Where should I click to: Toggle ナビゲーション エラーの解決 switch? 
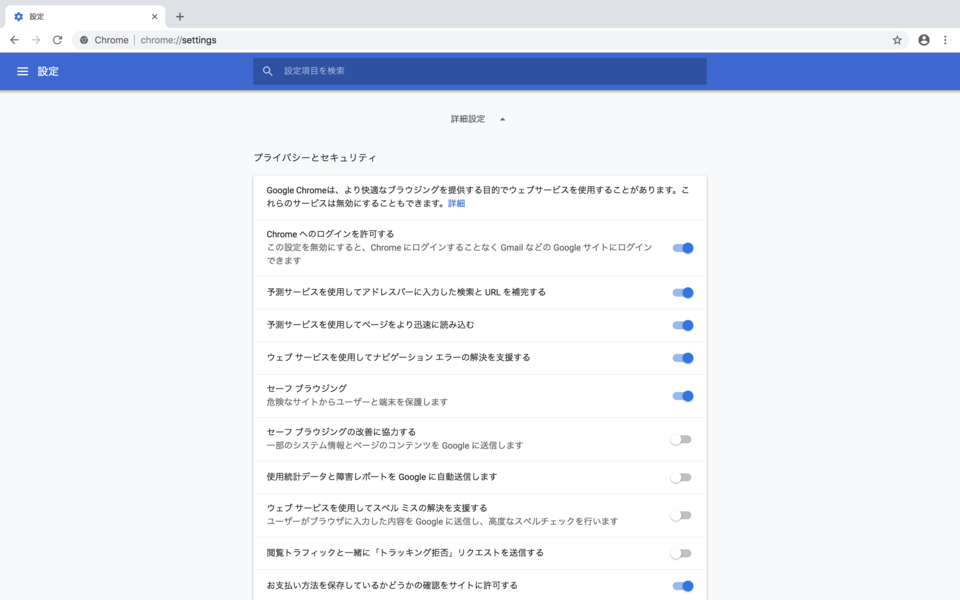point(683,358)
